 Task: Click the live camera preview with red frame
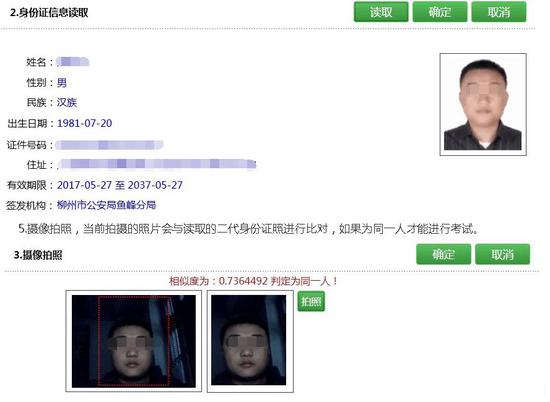coord(134,341)
